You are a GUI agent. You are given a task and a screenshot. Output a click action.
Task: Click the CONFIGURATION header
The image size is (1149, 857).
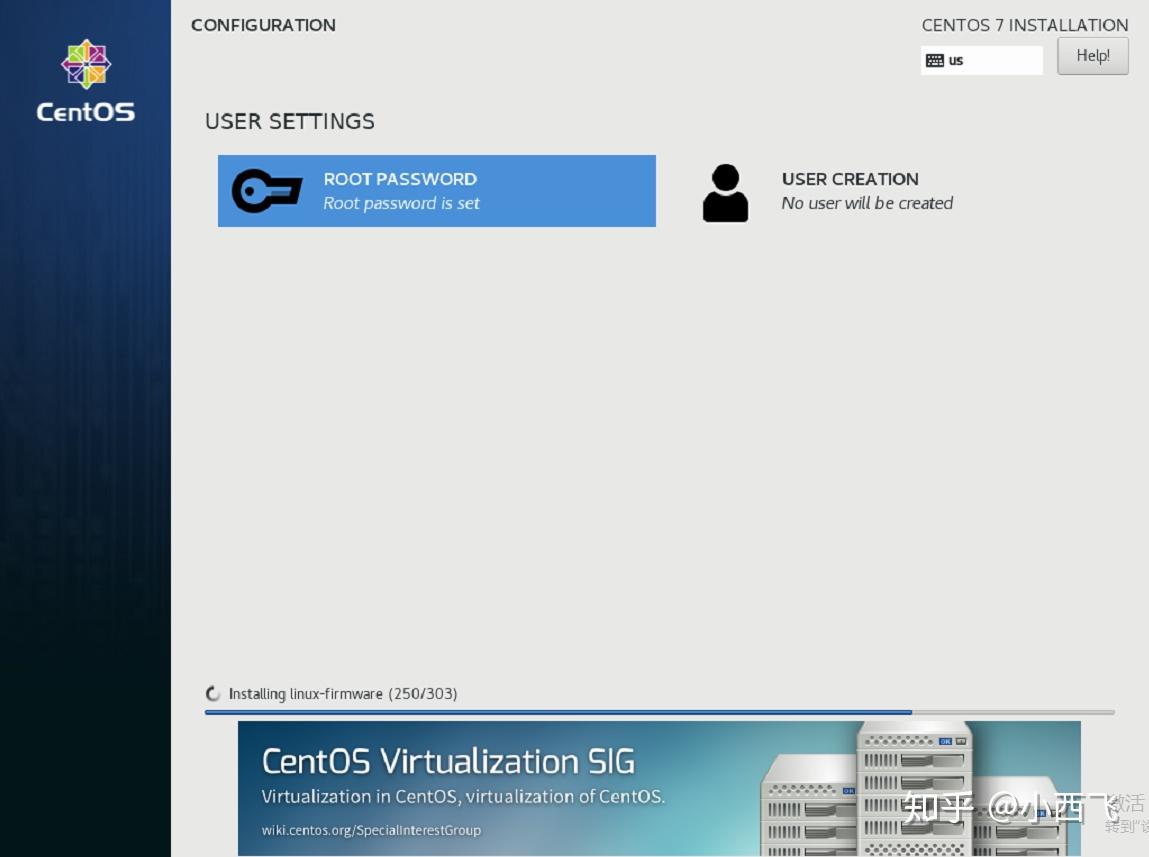(263, 25)
